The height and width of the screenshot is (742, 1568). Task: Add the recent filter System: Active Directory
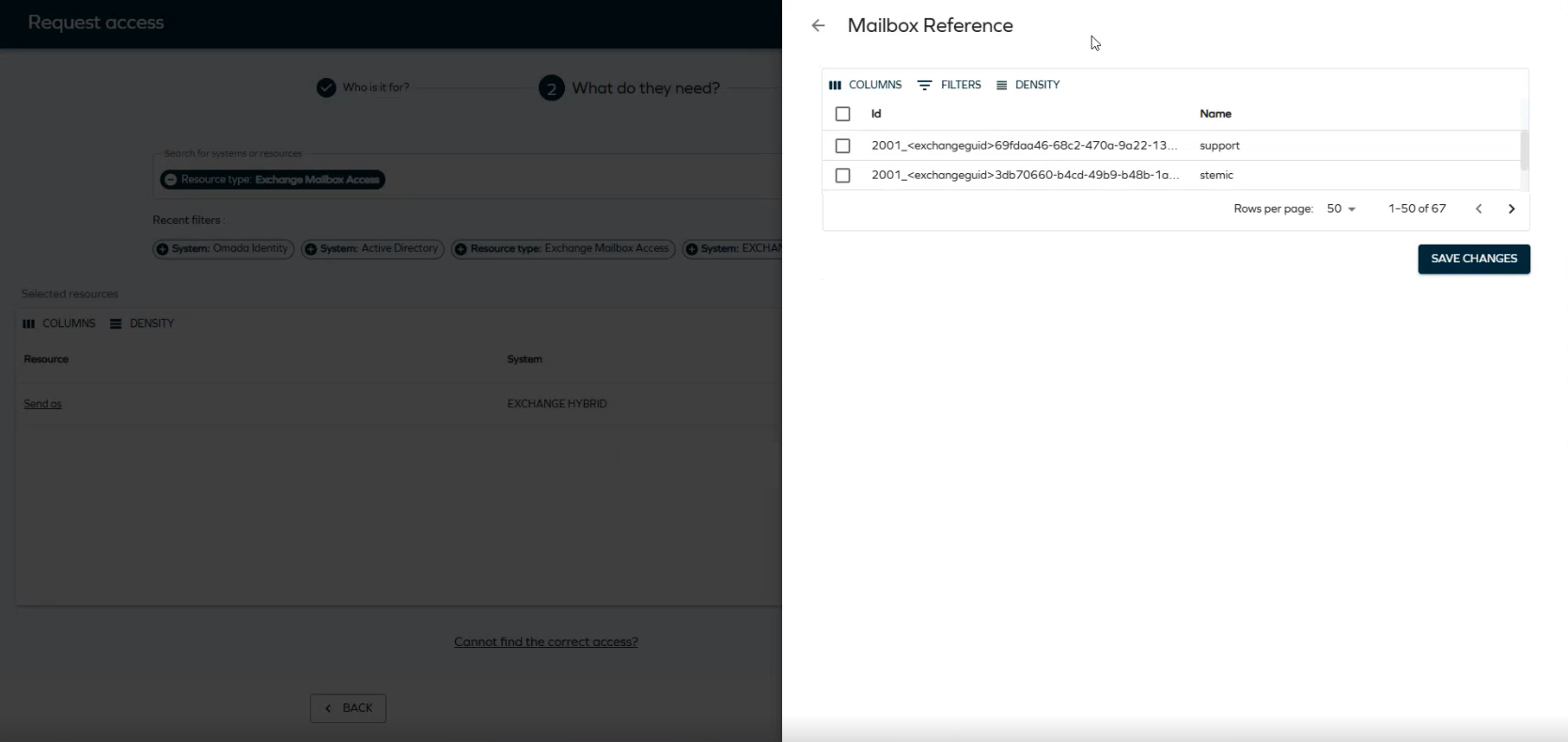[372, 249]
